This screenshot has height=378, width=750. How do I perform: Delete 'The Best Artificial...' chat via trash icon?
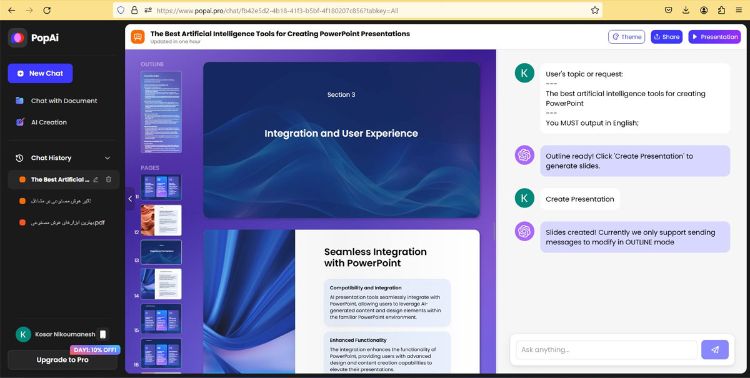(x=109, y=179)
